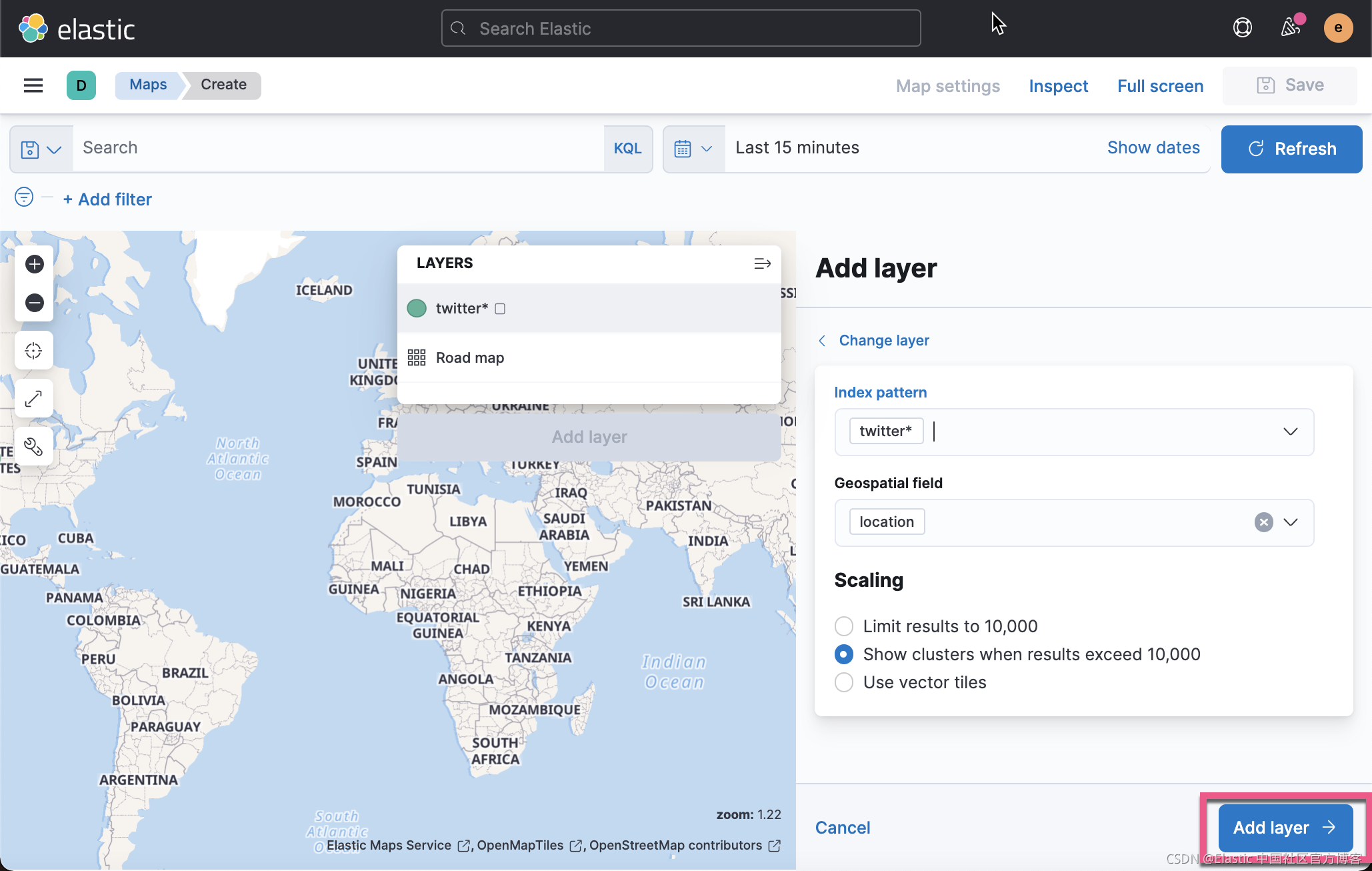
Task: Click the expand map full-screen icon
Action: point(34,399)
